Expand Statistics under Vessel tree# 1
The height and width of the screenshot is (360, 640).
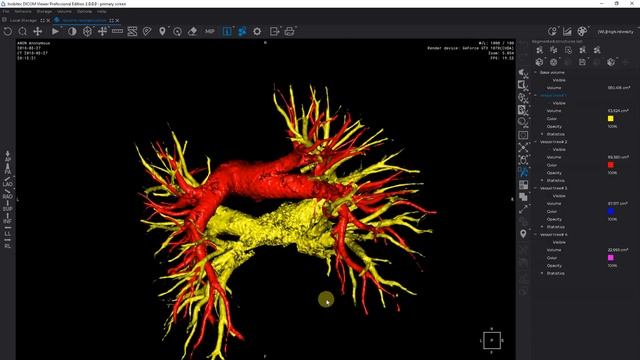tap(542, 134)
